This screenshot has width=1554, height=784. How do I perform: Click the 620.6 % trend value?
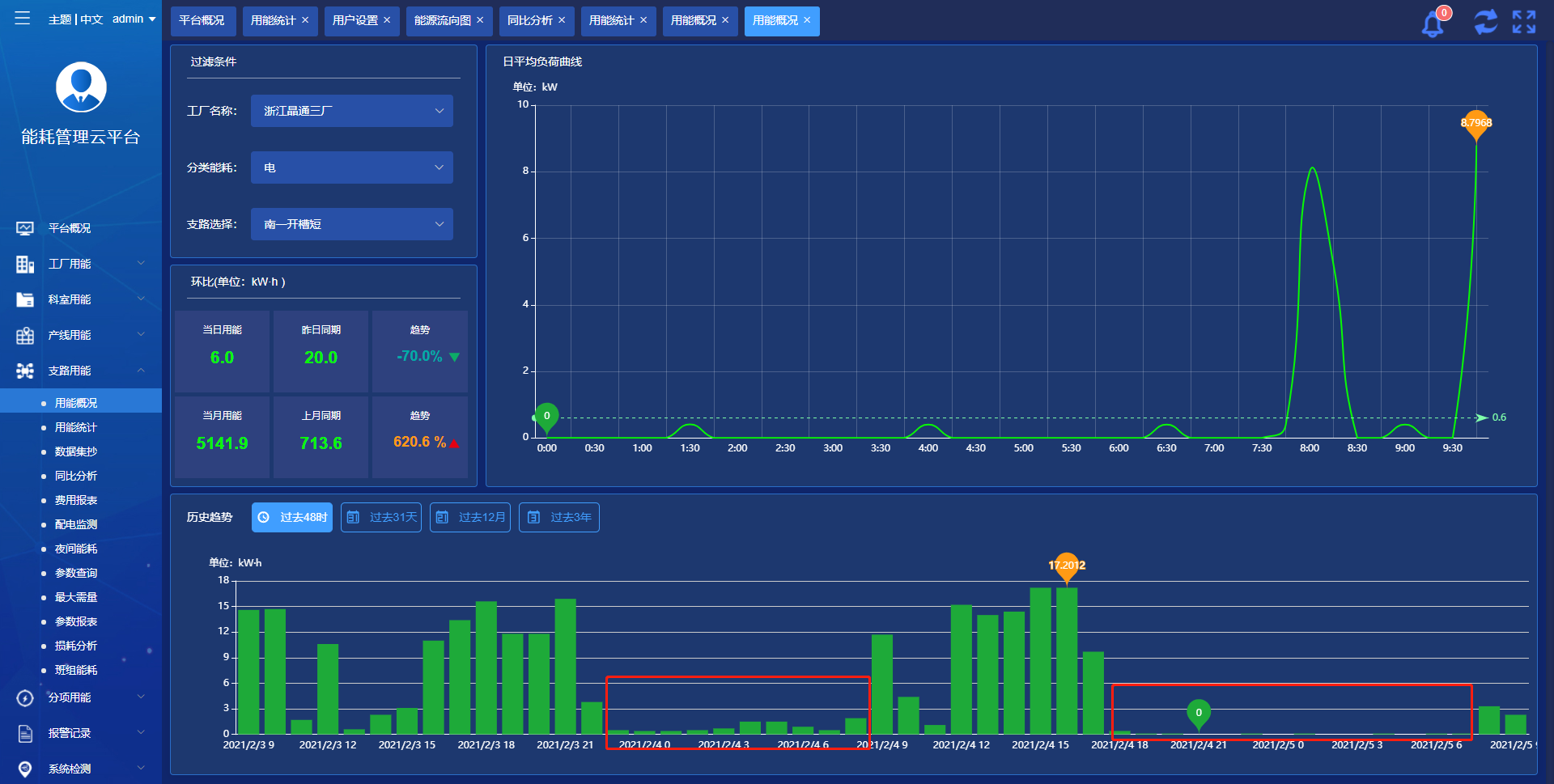coord(419,442)
